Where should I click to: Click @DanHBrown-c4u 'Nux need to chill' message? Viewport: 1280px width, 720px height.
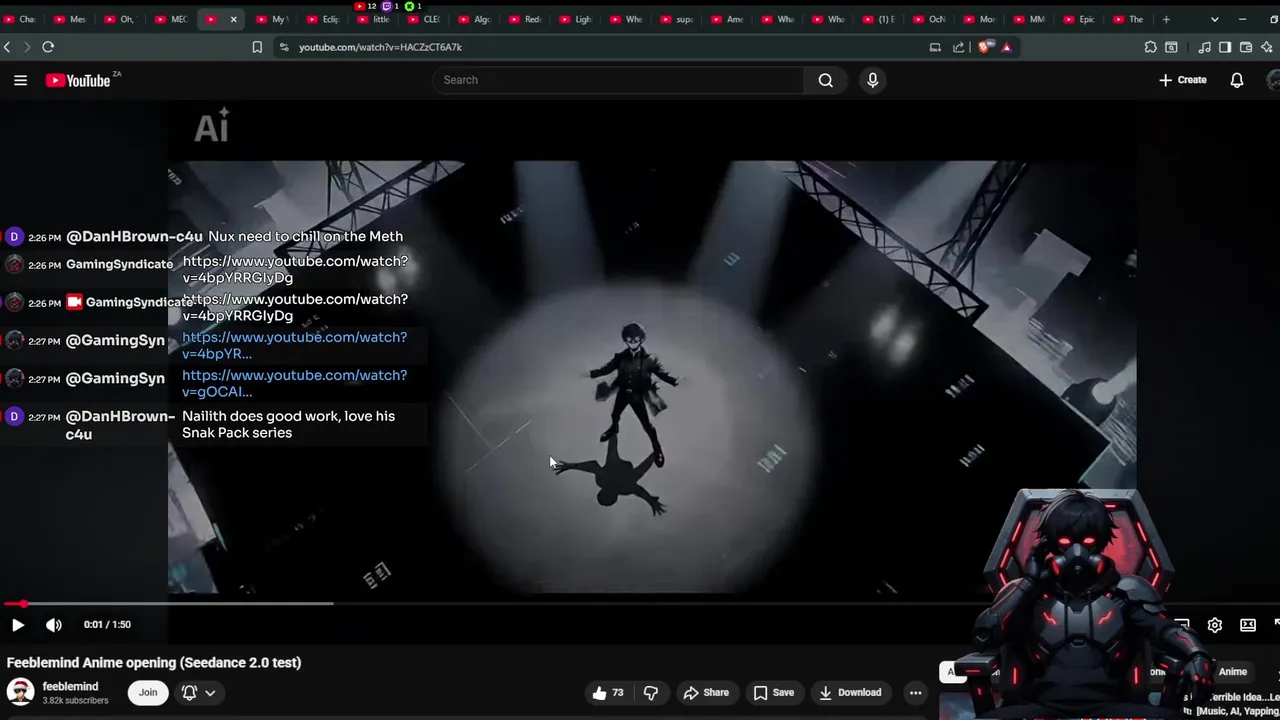[x=305, y=236]
